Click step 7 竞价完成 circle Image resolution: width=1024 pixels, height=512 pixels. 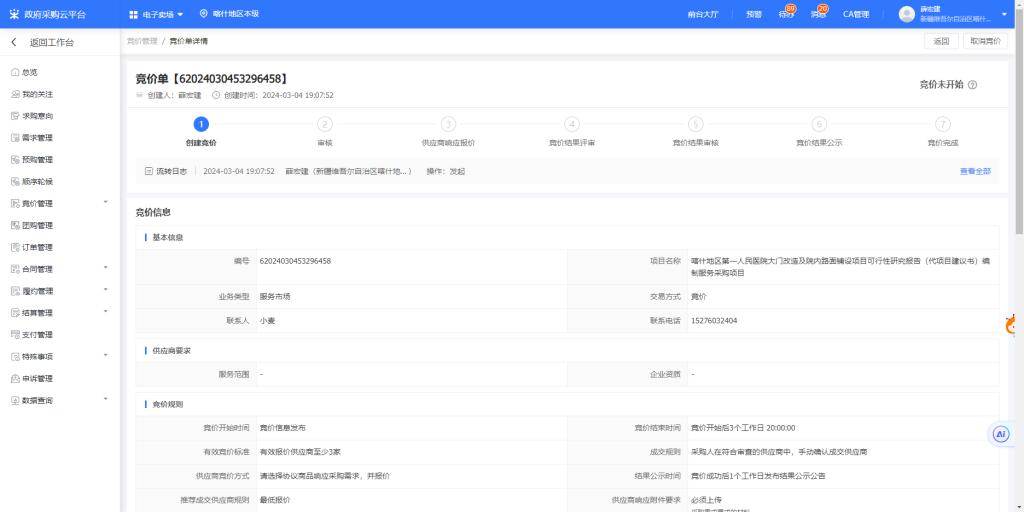(x=942, y=124)
